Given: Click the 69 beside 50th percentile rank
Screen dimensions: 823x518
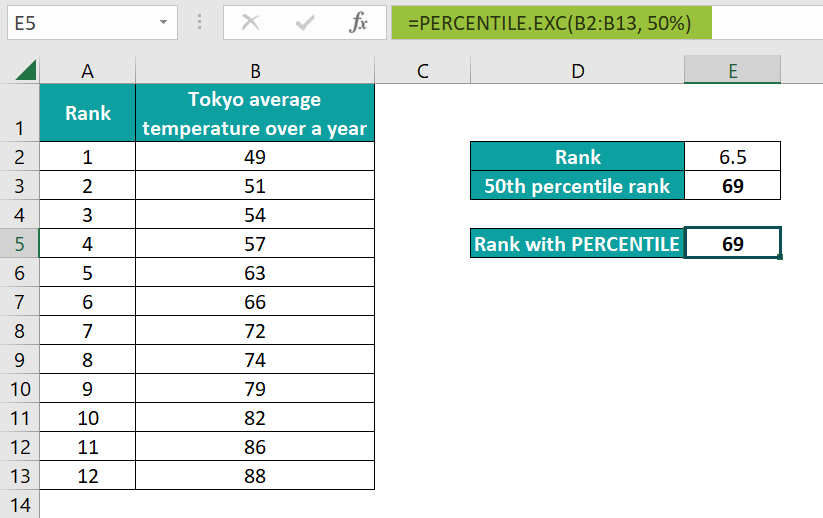Looking at the screenshot, I should pyautogui.click(x=733, y=185).
